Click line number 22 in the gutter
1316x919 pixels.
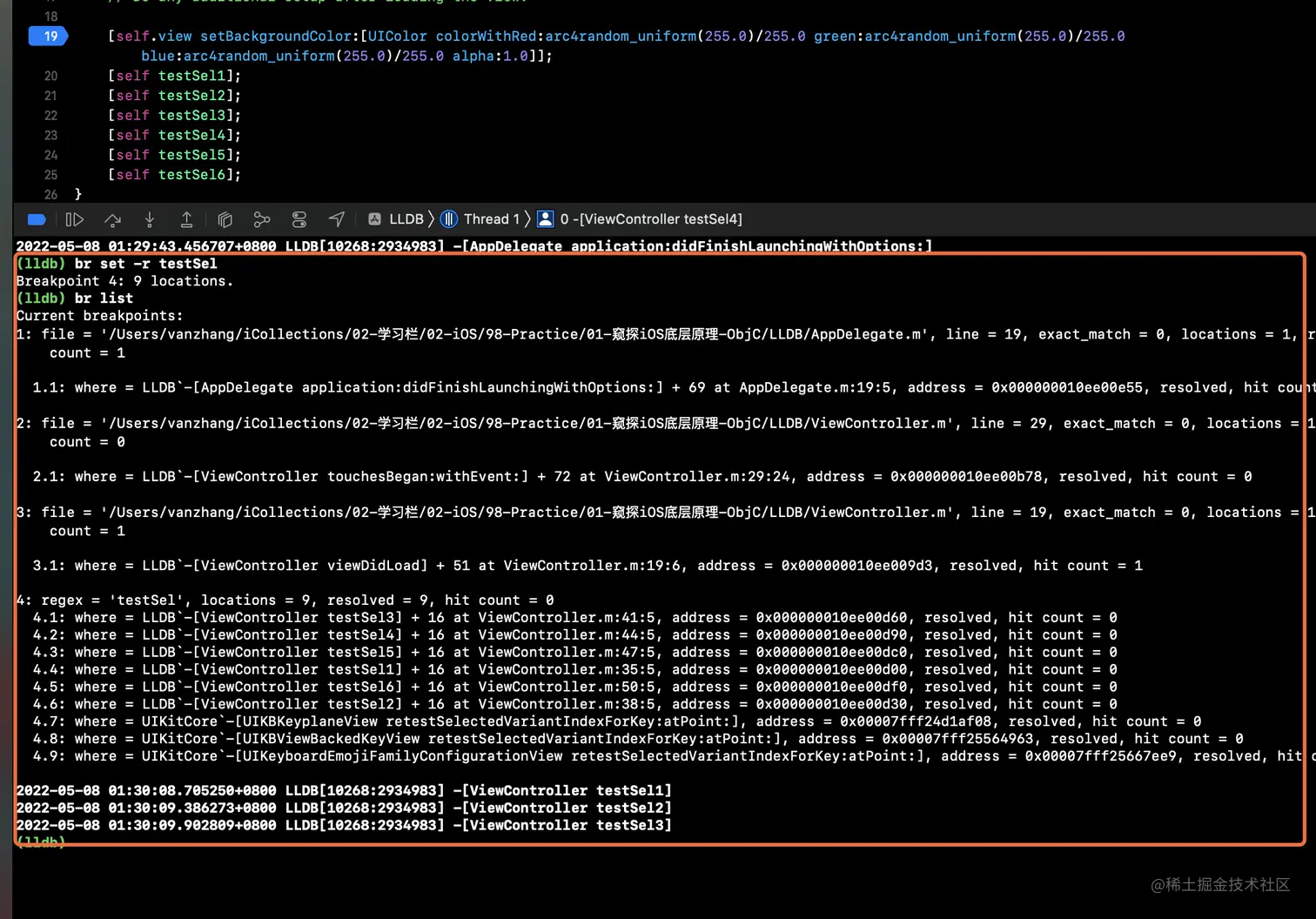tap(50, 116)
